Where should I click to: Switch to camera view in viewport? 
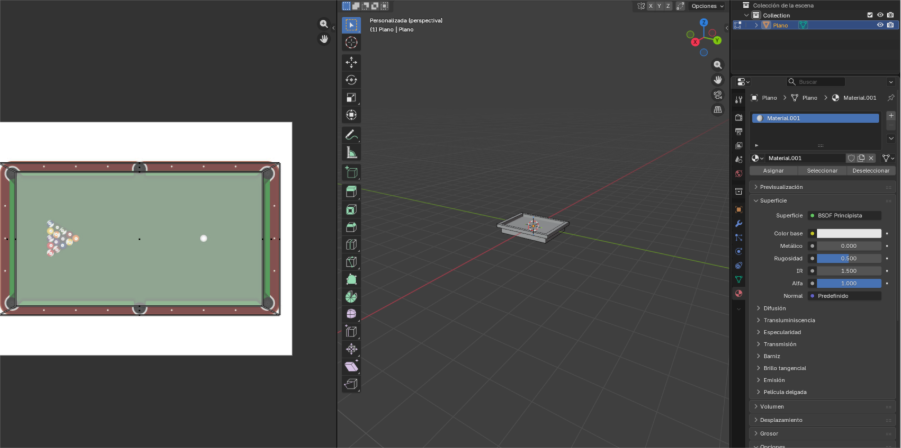point(718,95)
